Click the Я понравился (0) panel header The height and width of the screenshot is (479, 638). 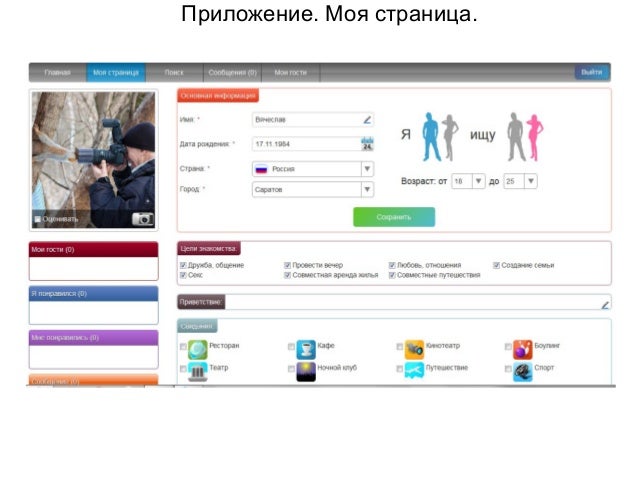pyautogui.click(x=94, y=293)
